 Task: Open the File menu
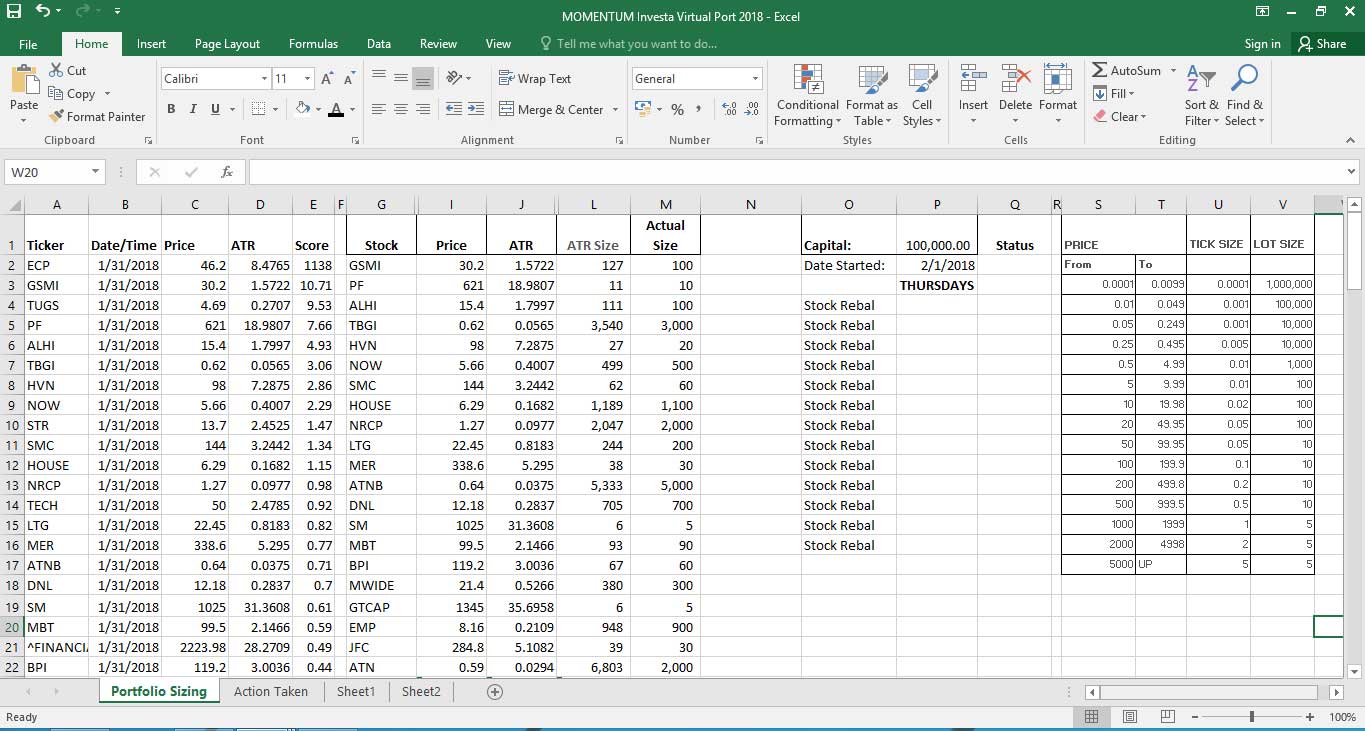[28, 44]
